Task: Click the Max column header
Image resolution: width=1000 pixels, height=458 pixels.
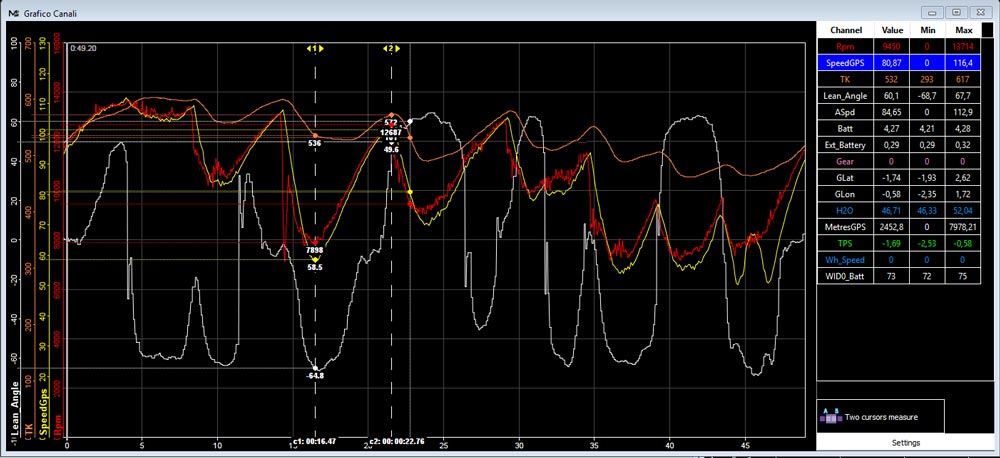Action: pos(964,30)
